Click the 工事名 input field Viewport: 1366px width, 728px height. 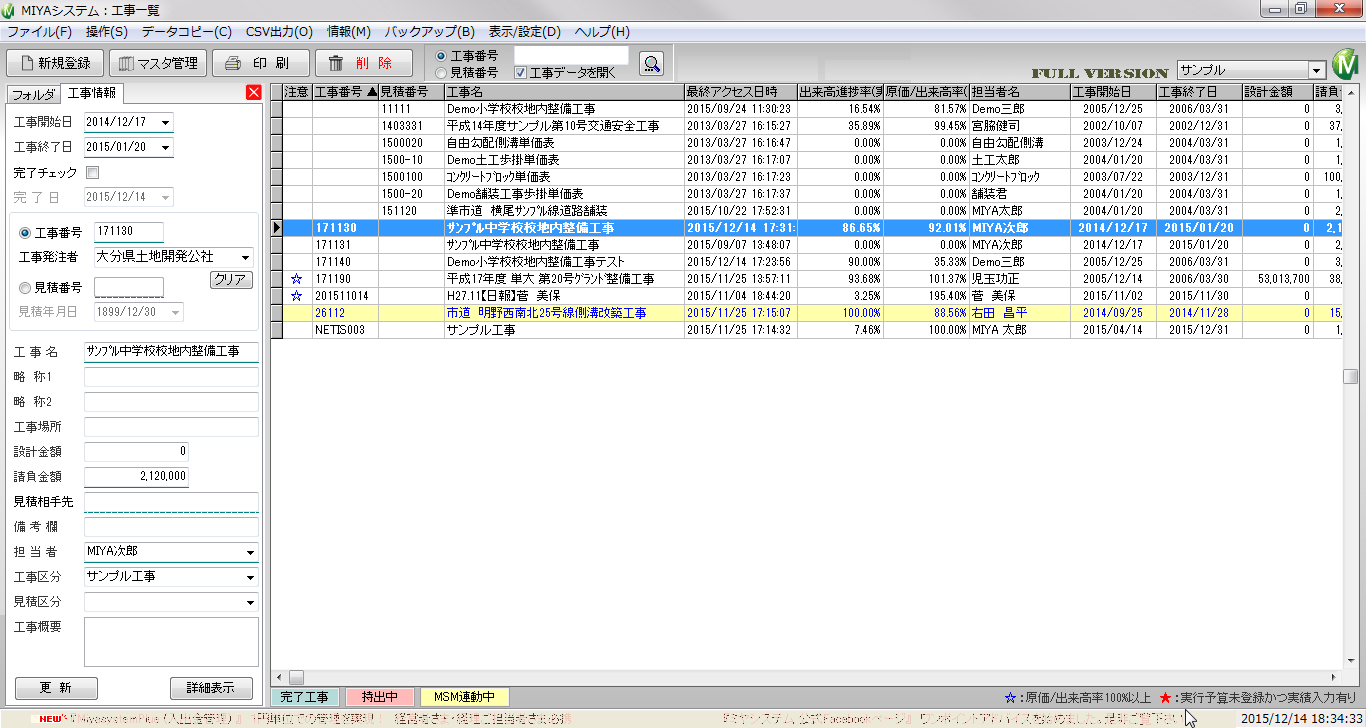click(x=171, y=352)
